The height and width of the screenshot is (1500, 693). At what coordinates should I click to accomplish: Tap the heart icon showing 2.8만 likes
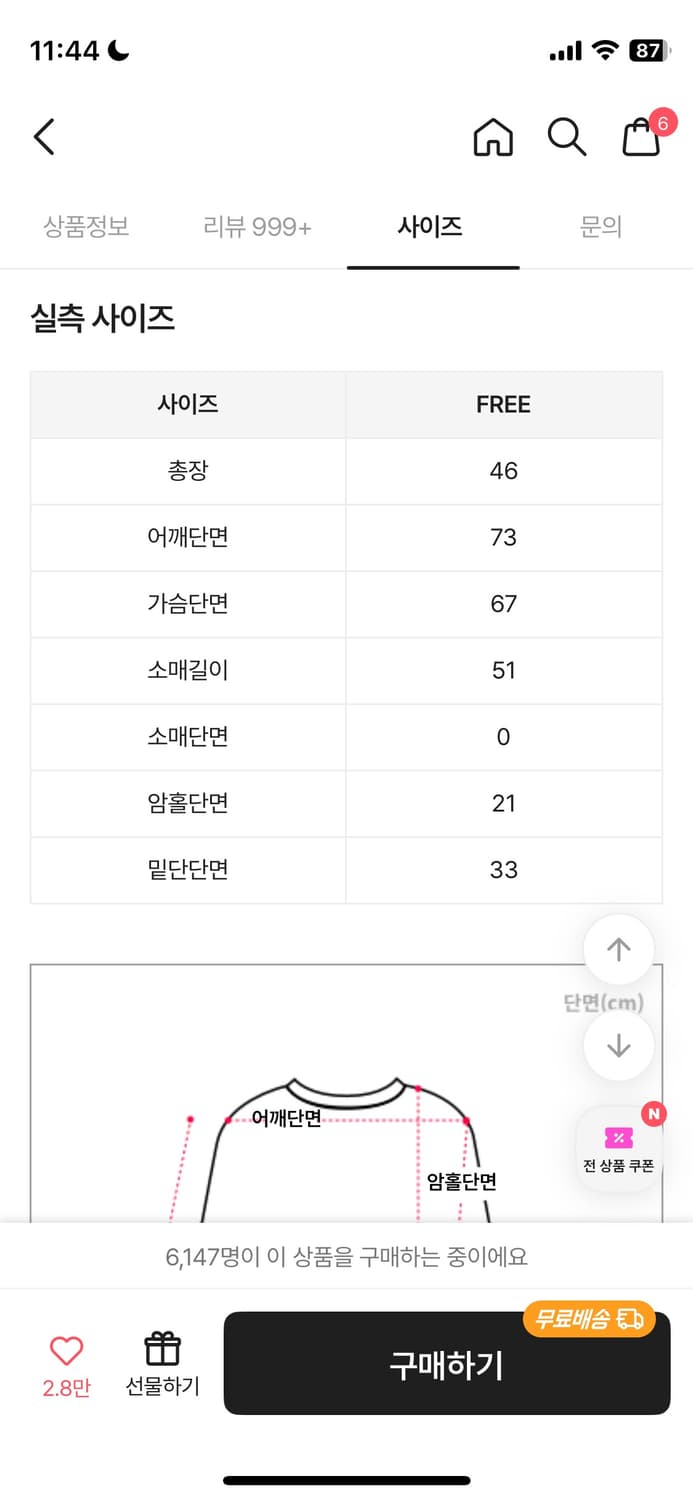click(65, 1348)
